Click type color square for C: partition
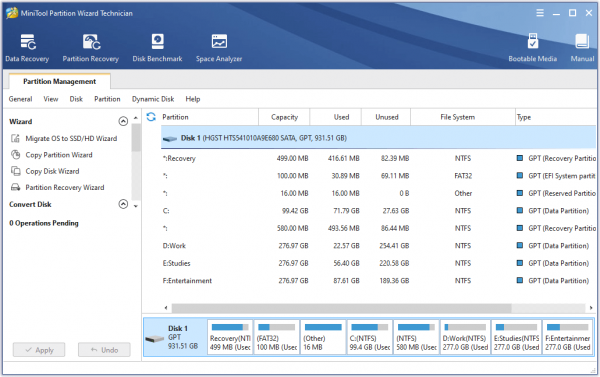The height and width of the screenshot is (377, 600). pyautogui.click(x=520, y=211)
